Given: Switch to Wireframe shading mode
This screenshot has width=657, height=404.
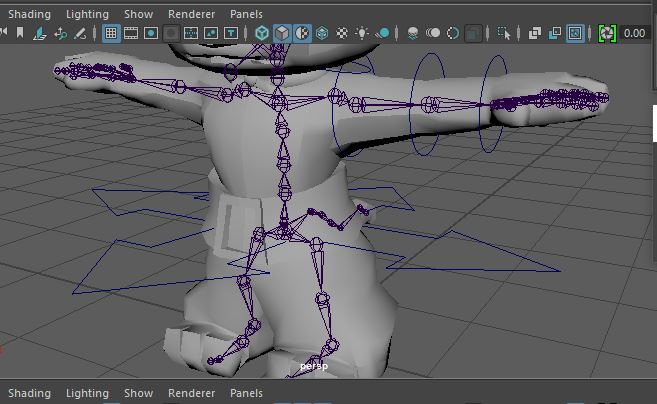Looking at the screenshot, I should point(262,33).
